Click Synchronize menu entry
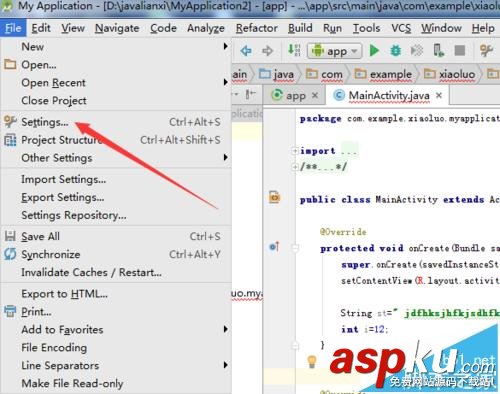The width and height of the screenshot is (500, 394). point(116,254)
